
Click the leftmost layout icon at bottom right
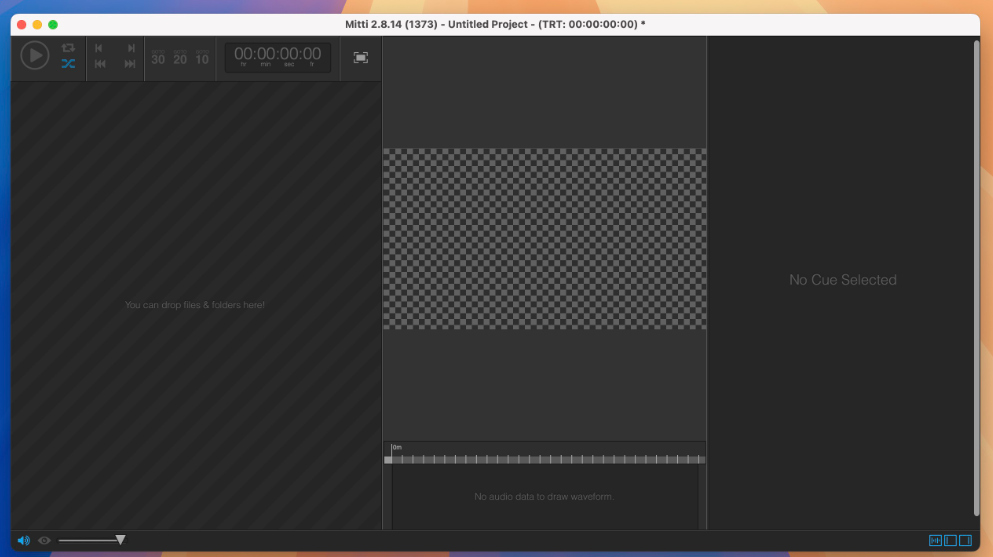(935, 540)
